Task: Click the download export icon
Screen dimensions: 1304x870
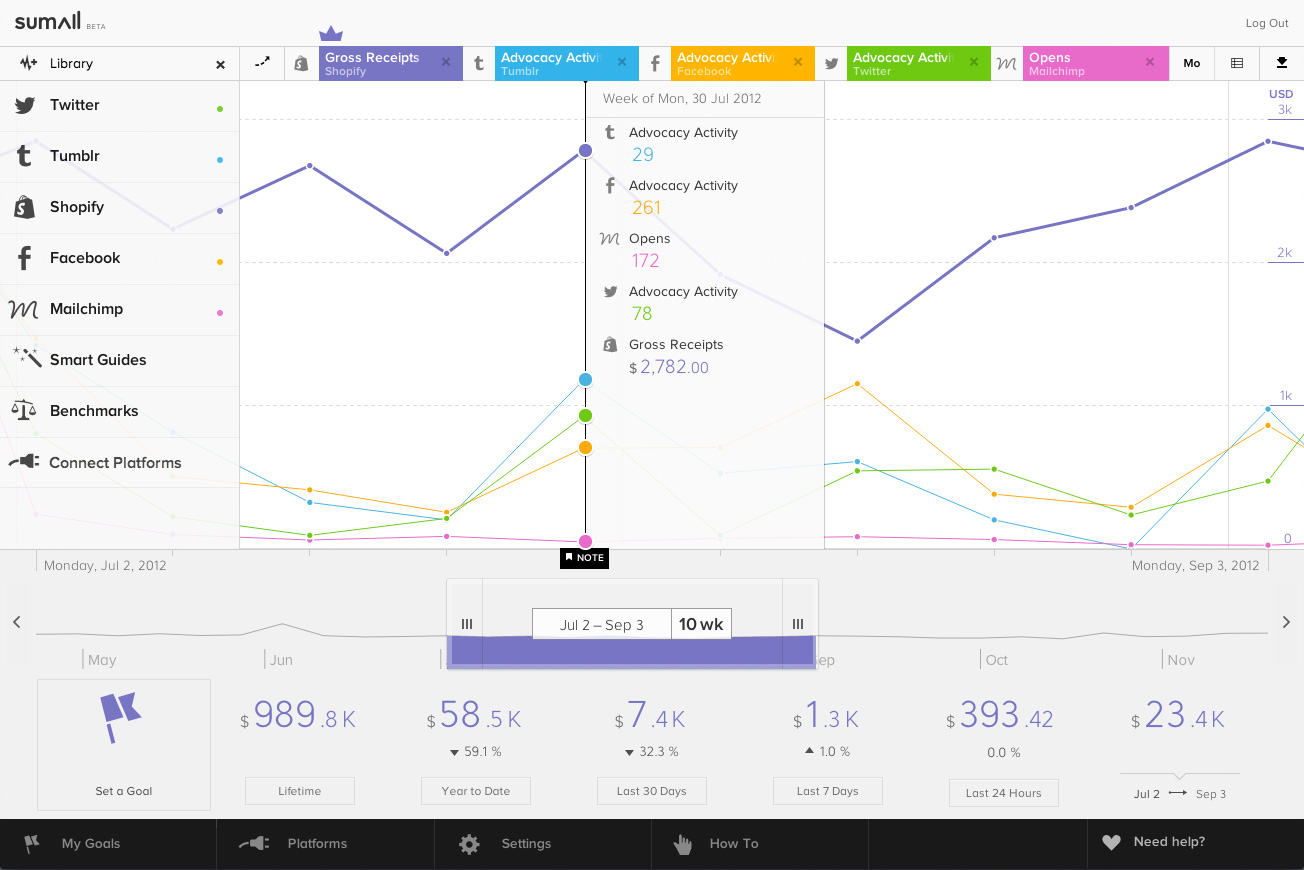Action: click(1282, 63)
